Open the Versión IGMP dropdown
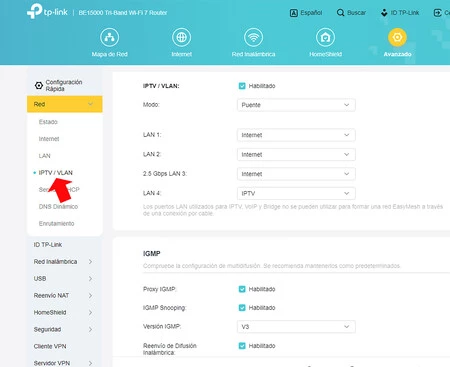Image resolution: width=450 pixels, height=367 pixels. (x=296, y=327)
